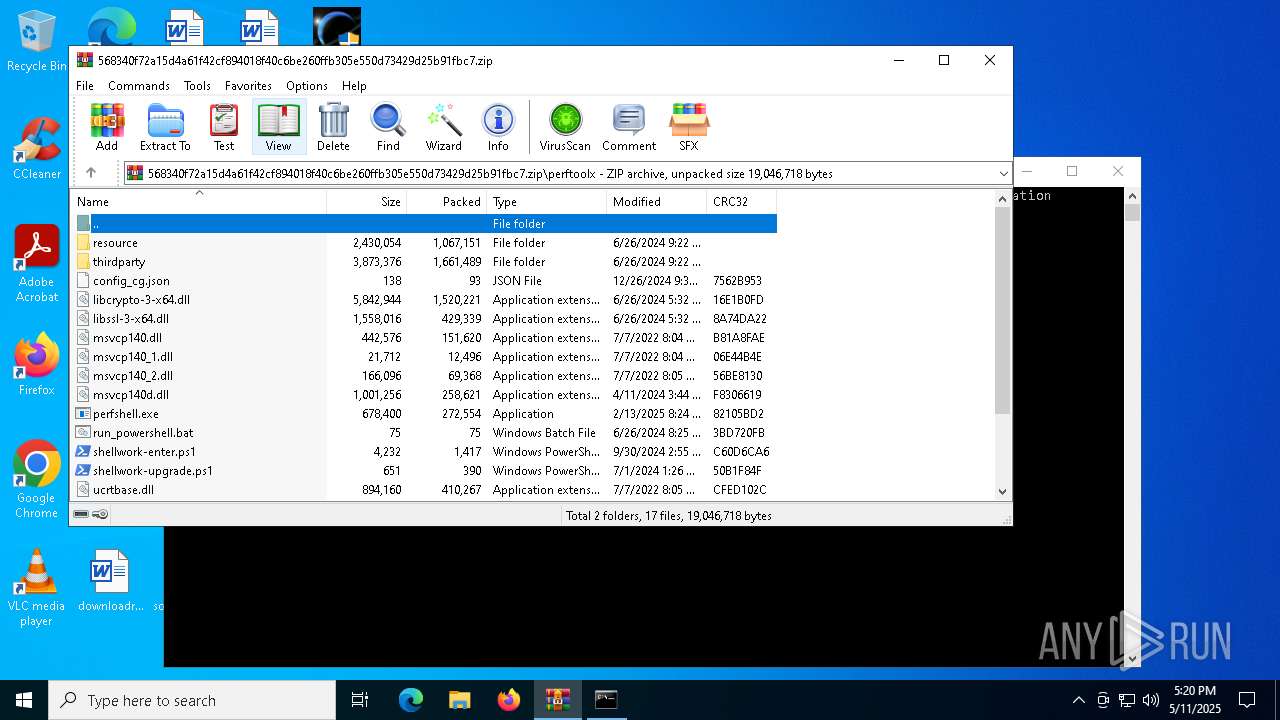Click the SFX conversion icon

(x=689, y=127)
